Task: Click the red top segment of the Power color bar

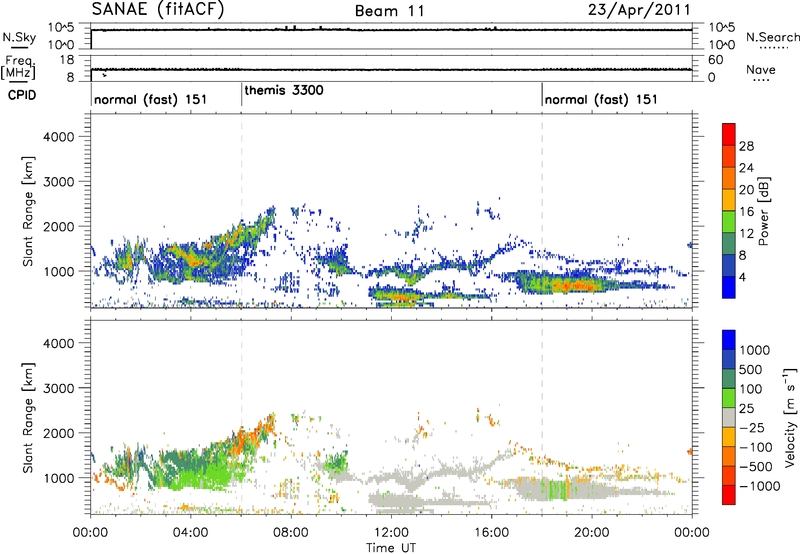Action: [x=729, y=134]
